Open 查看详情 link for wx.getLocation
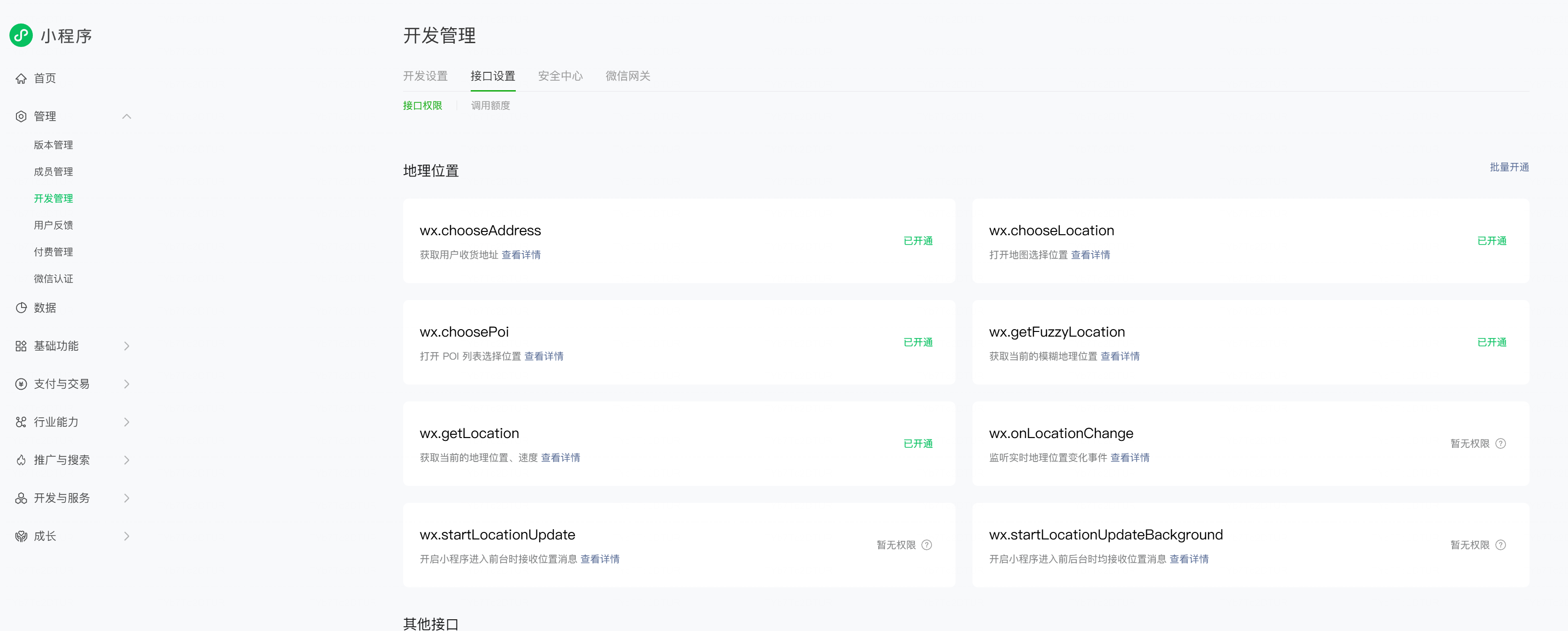Screen dimensions: 1568x631 click(x=560, y=458)
